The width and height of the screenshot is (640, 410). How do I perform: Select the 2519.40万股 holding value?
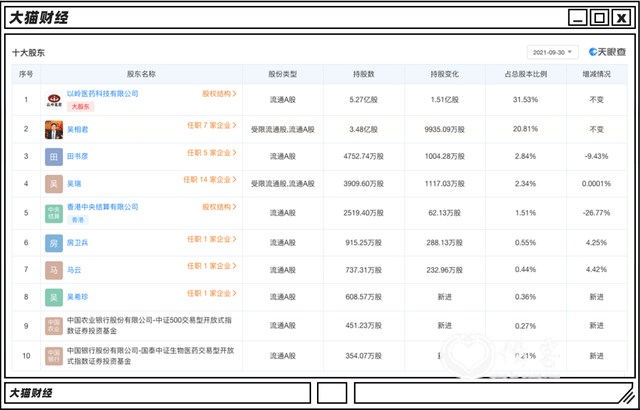tap(363, 213)
